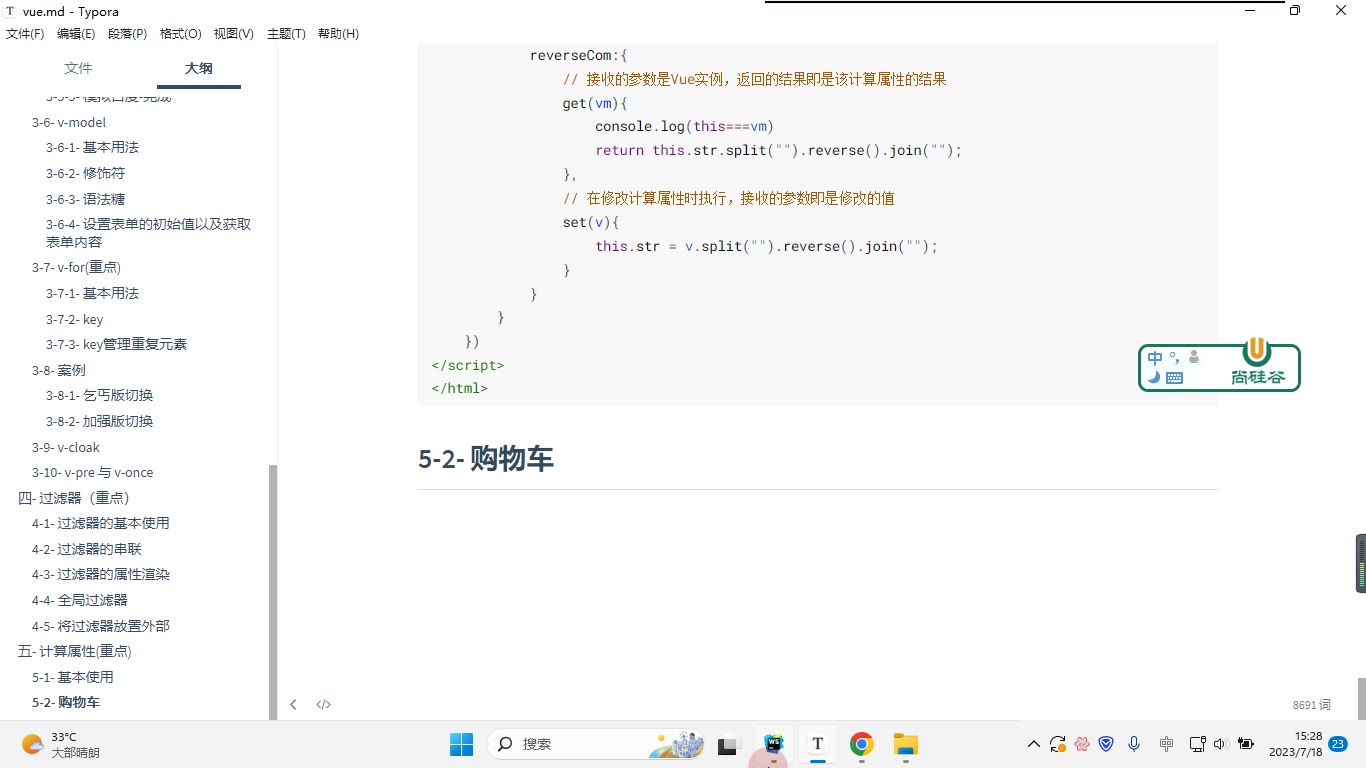This screenshot has height=768, width=1366.
Task: Click the red flower tray icon
Action: click(1082, 744)
